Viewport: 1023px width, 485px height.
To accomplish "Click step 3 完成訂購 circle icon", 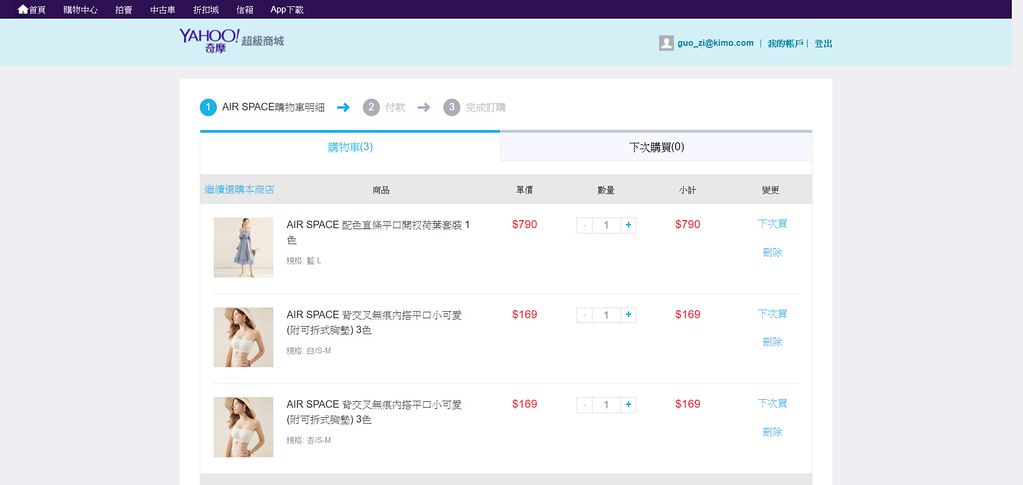I will (451, 107).
